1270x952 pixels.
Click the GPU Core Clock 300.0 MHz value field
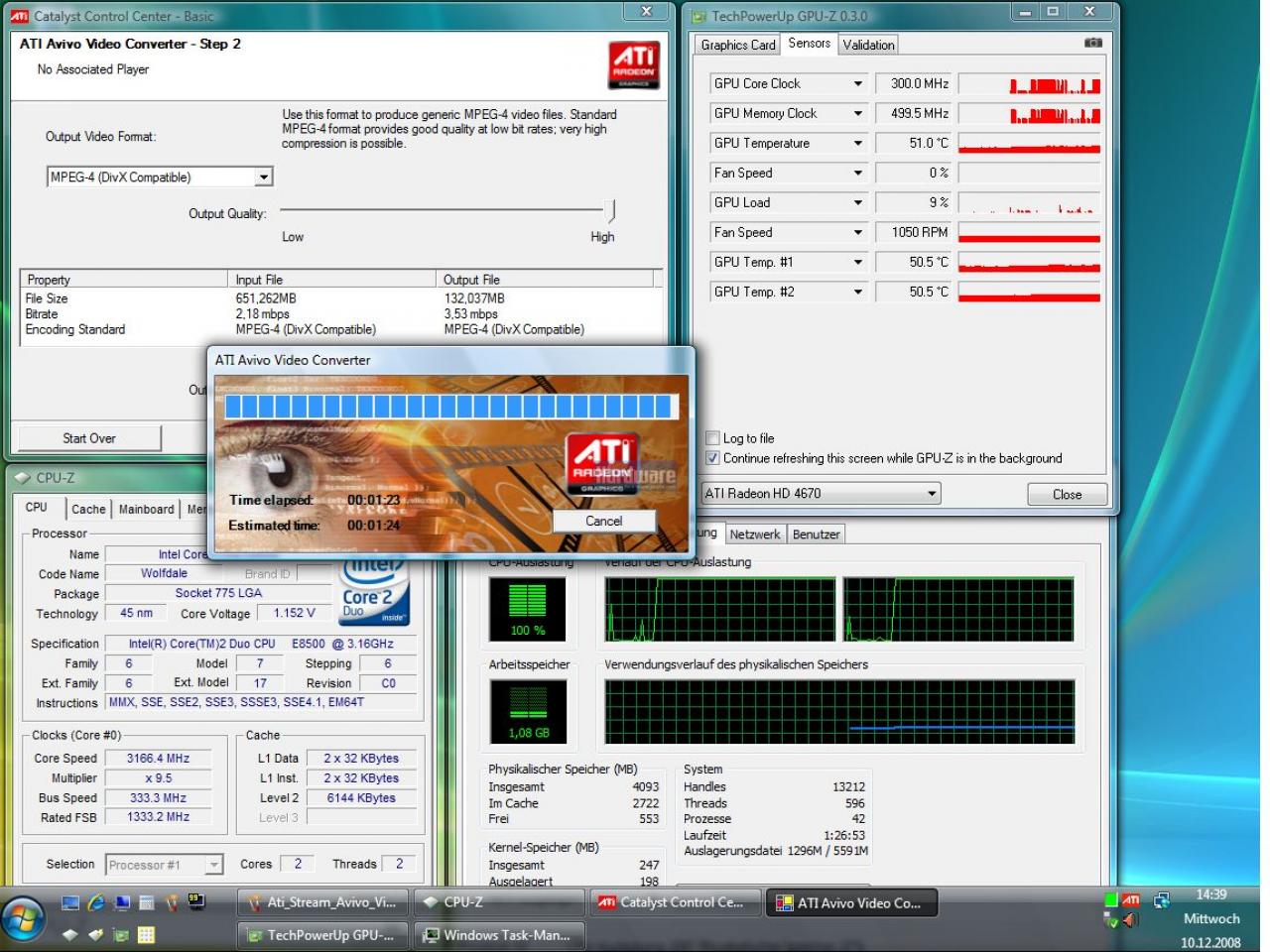coord(912,84)
